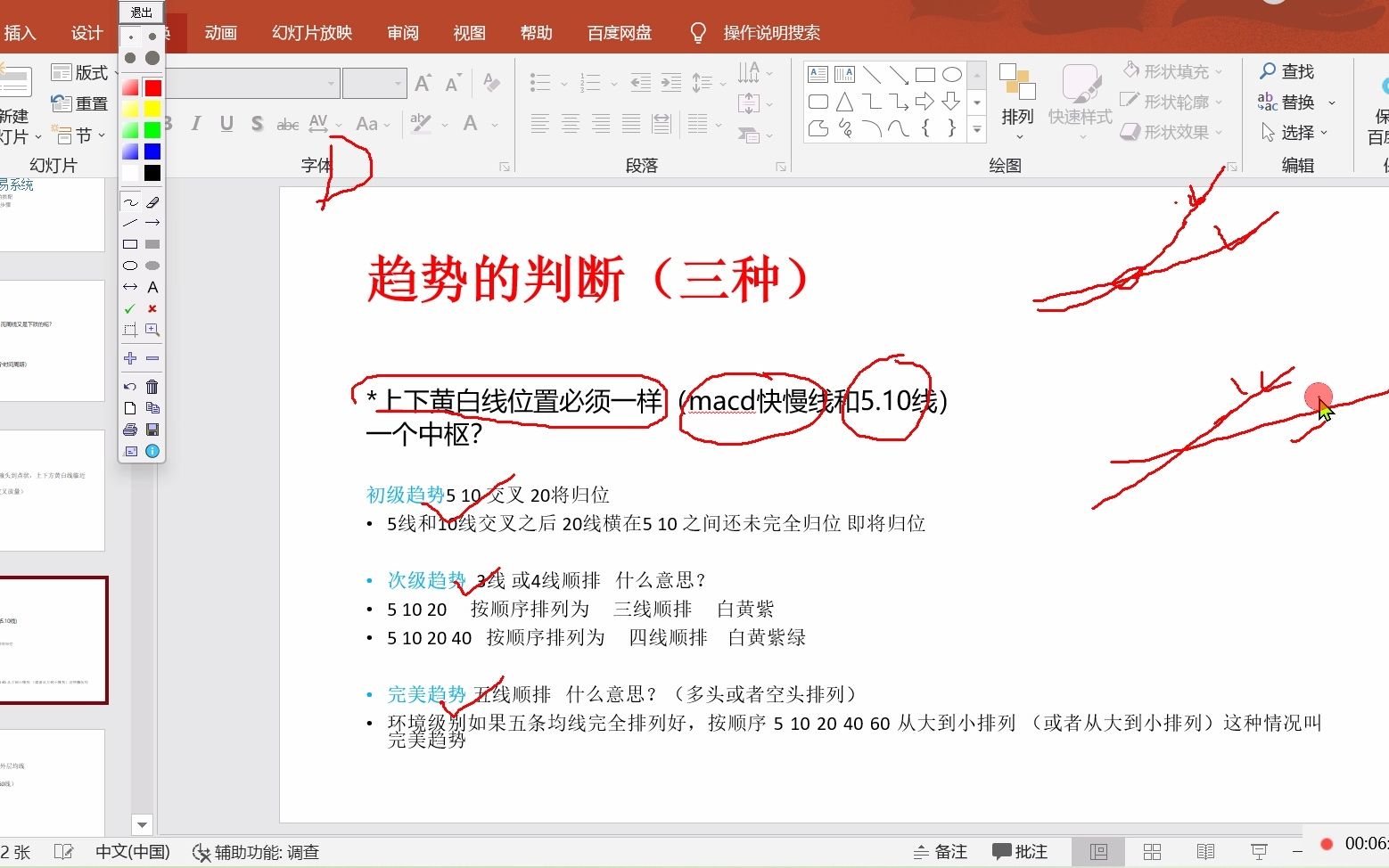Open the Baidu Netdisk (百度网盘) tab
Screen dimensions: 1389x868
point(619,33)
